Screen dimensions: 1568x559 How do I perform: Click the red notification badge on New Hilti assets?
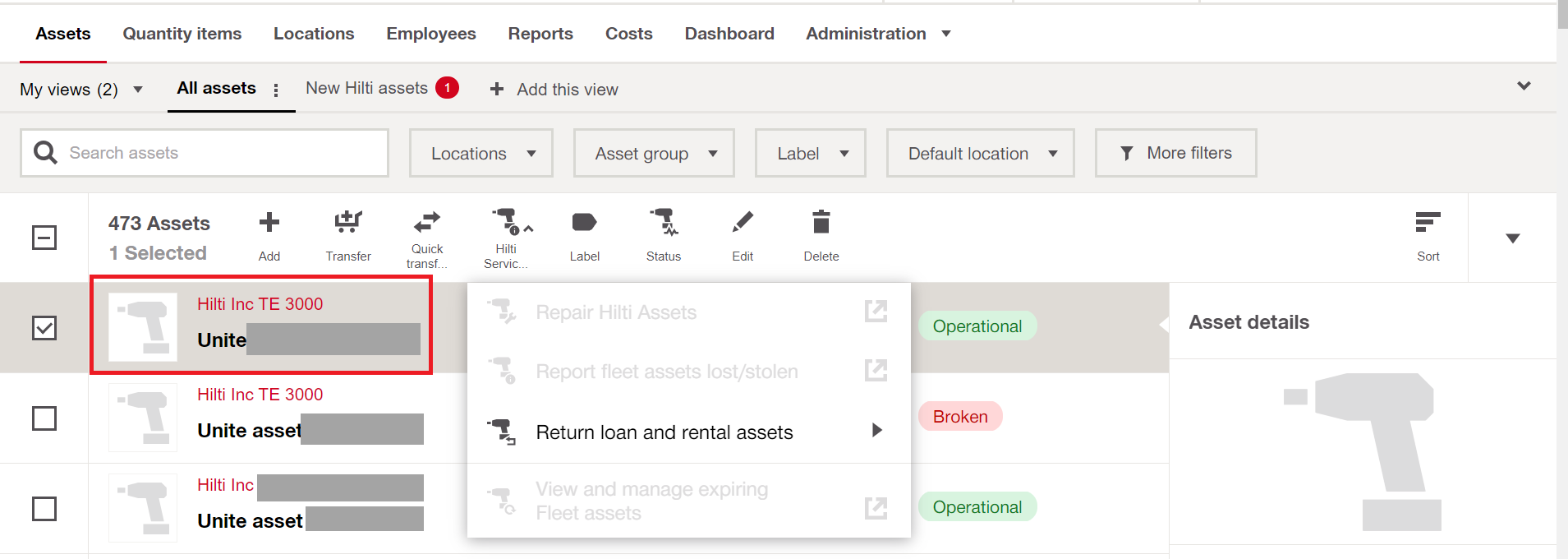447,87
